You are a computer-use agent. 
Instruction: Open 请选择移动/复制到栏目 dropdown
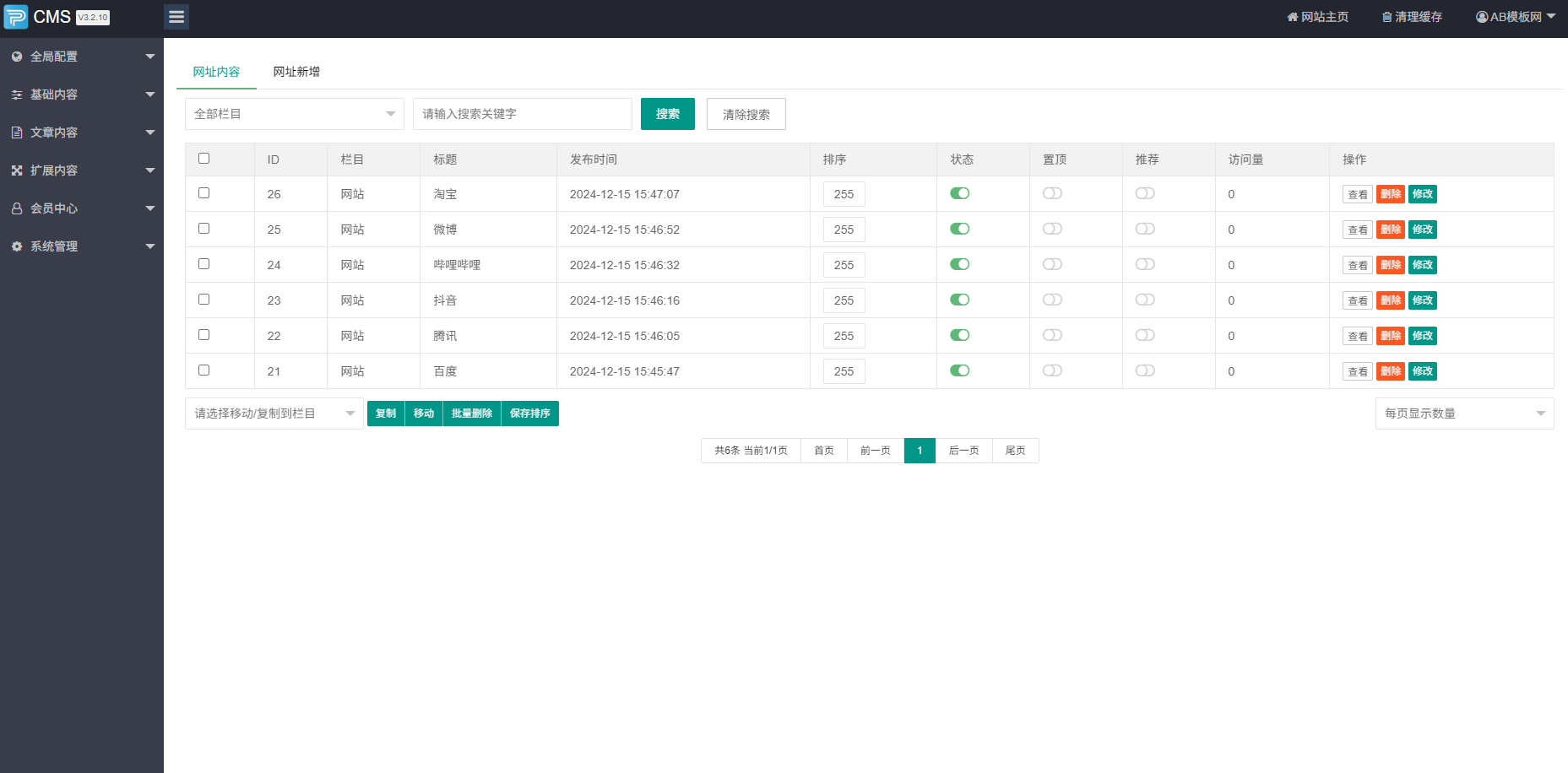(x=274, y=414)
